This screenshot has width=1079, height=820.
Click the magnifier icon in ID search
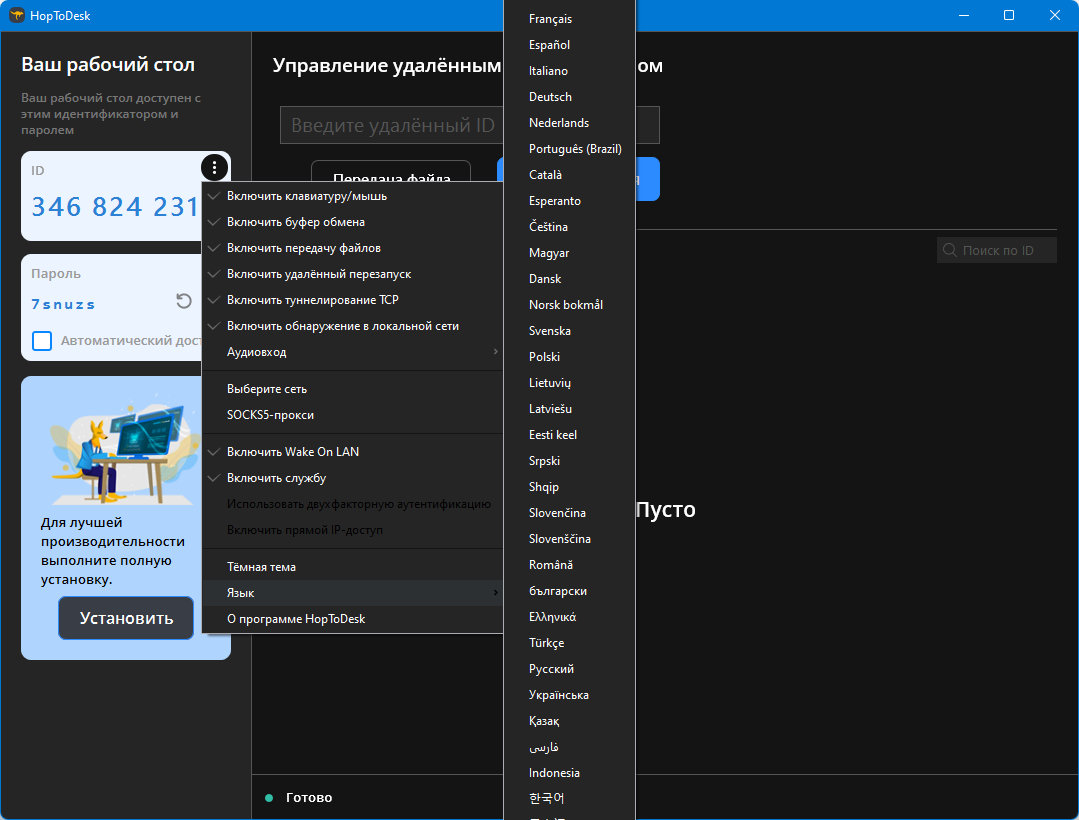click(950, 250)
